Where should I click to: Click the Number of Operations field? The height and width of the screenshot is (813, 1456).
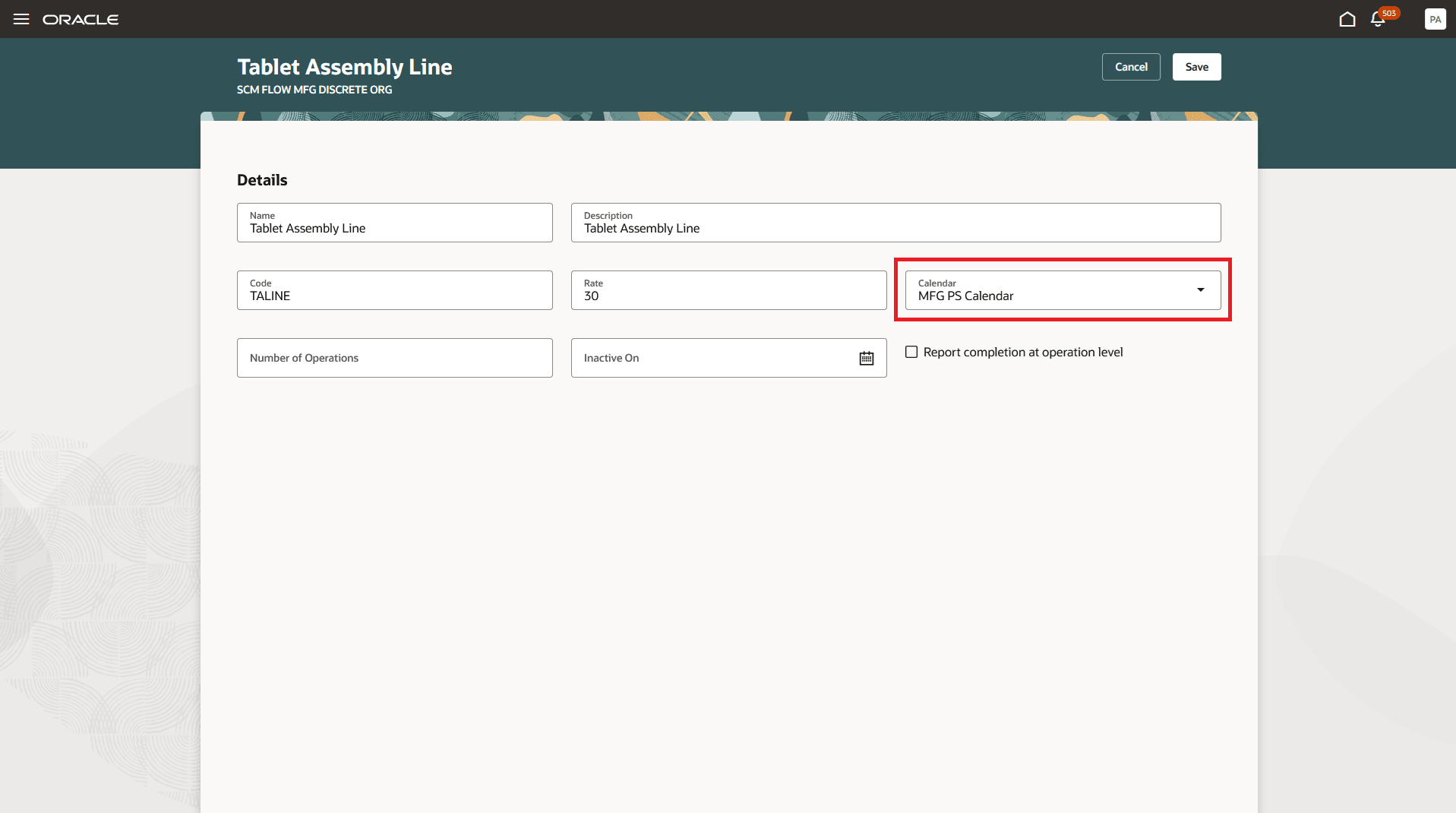394,358
